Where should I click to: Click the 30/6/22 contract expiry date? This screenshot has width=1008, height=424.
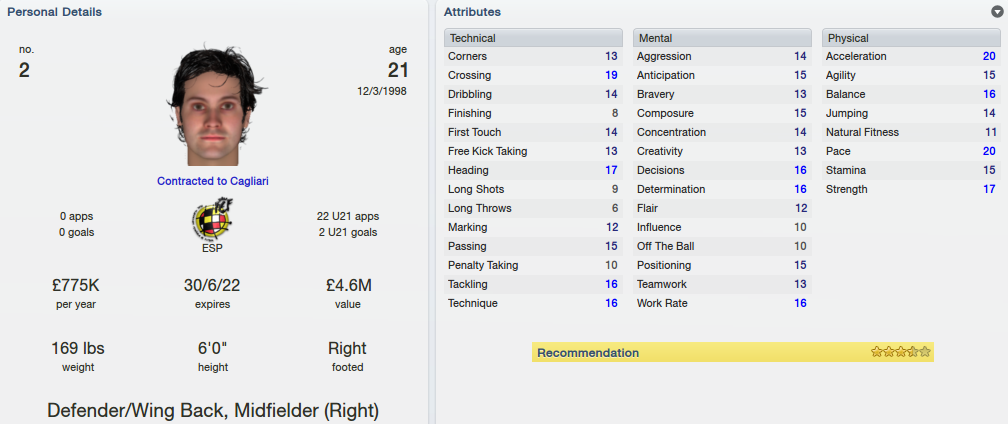click(212, 285)
